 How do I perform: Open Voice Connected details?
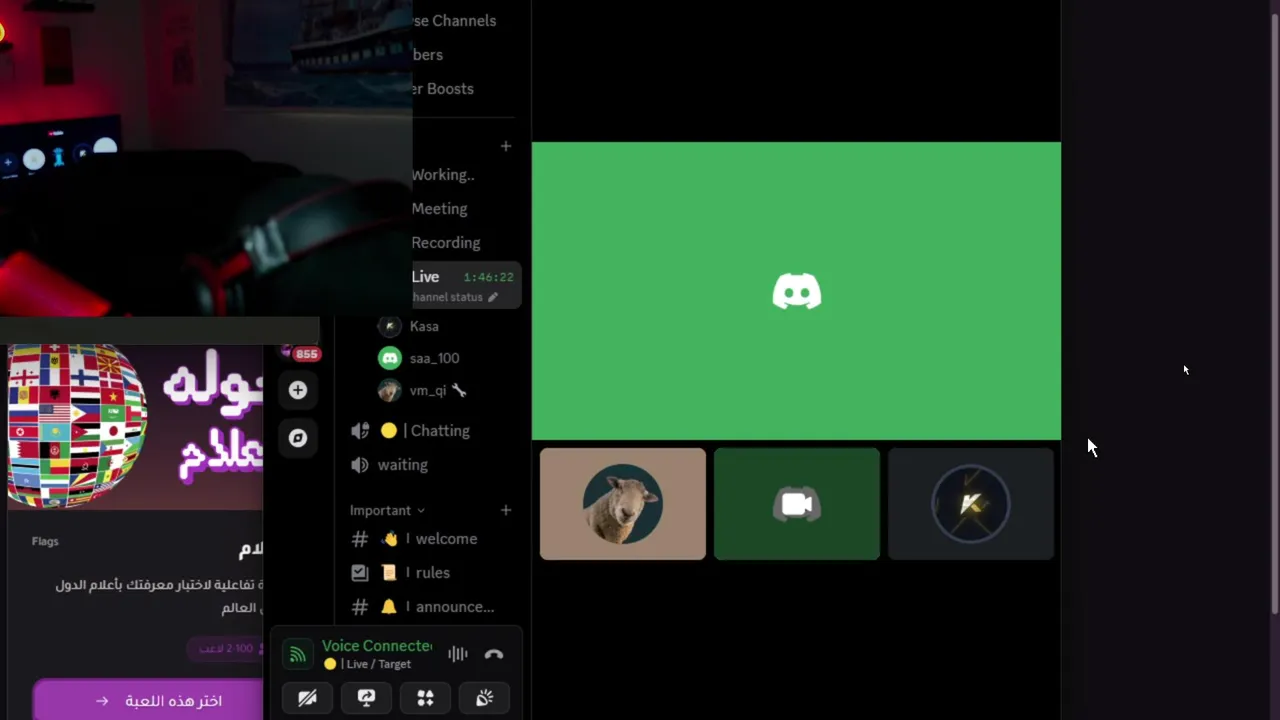click(377, 646)
